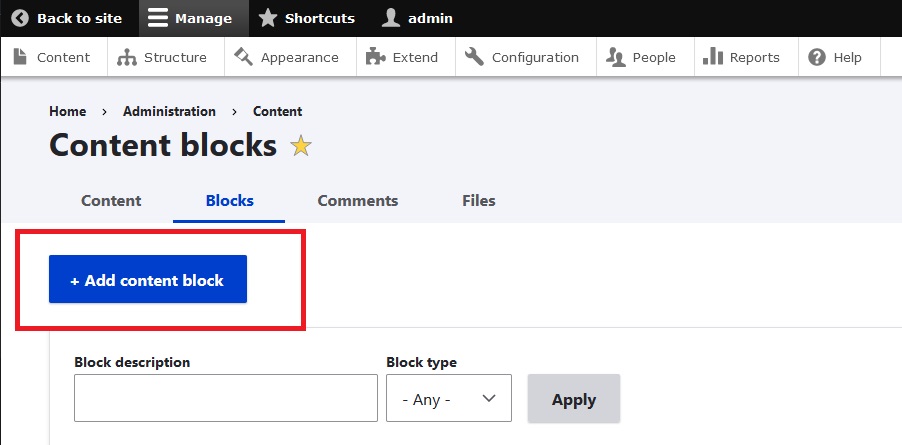The width and height of the screenshot is (902, 445).
Task: Open Configuration via the wrench icon
Action: (x=475, y=57)
